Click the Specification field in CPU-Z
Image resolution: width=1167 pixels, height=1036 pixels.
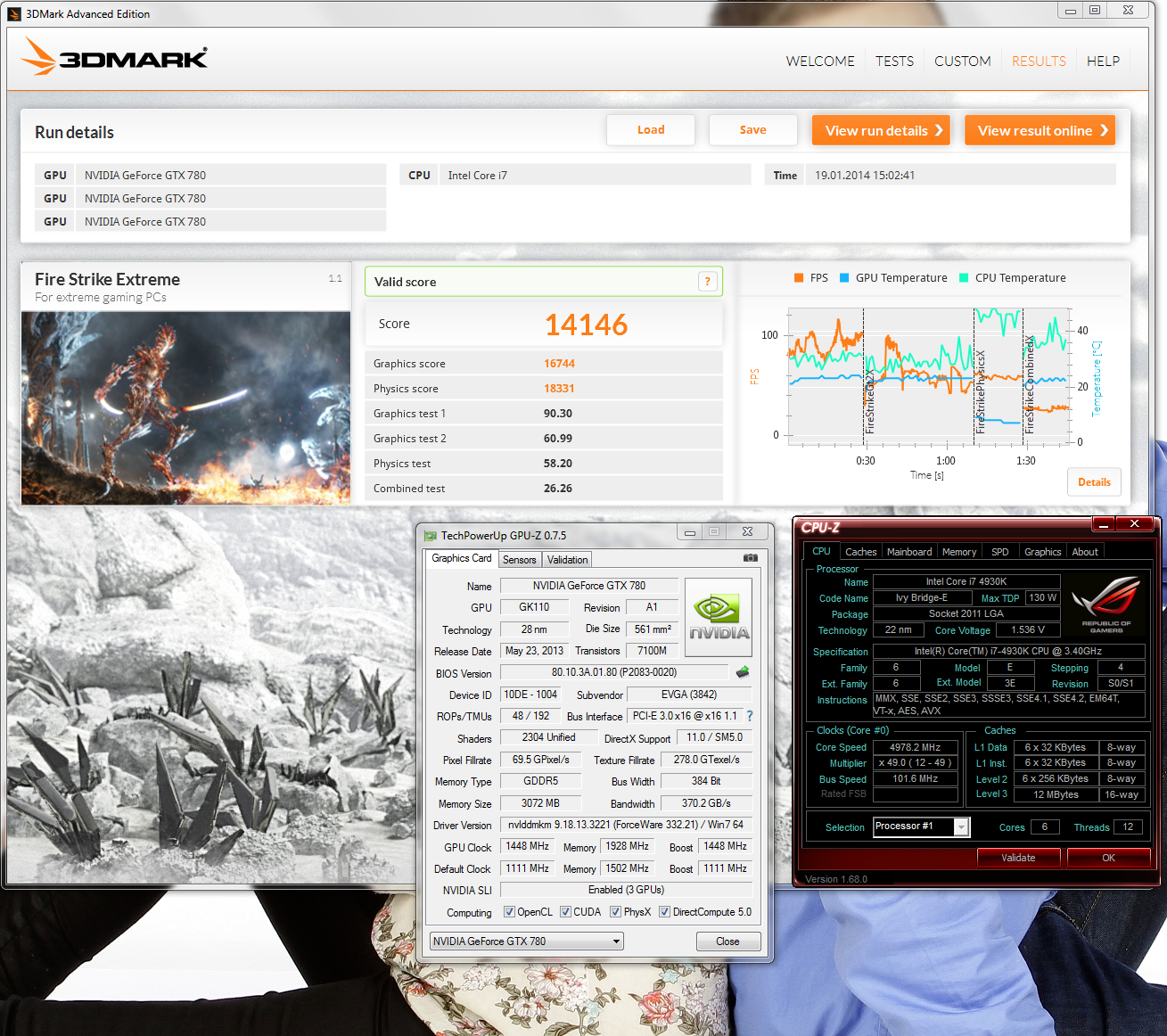coord(1008,651)
